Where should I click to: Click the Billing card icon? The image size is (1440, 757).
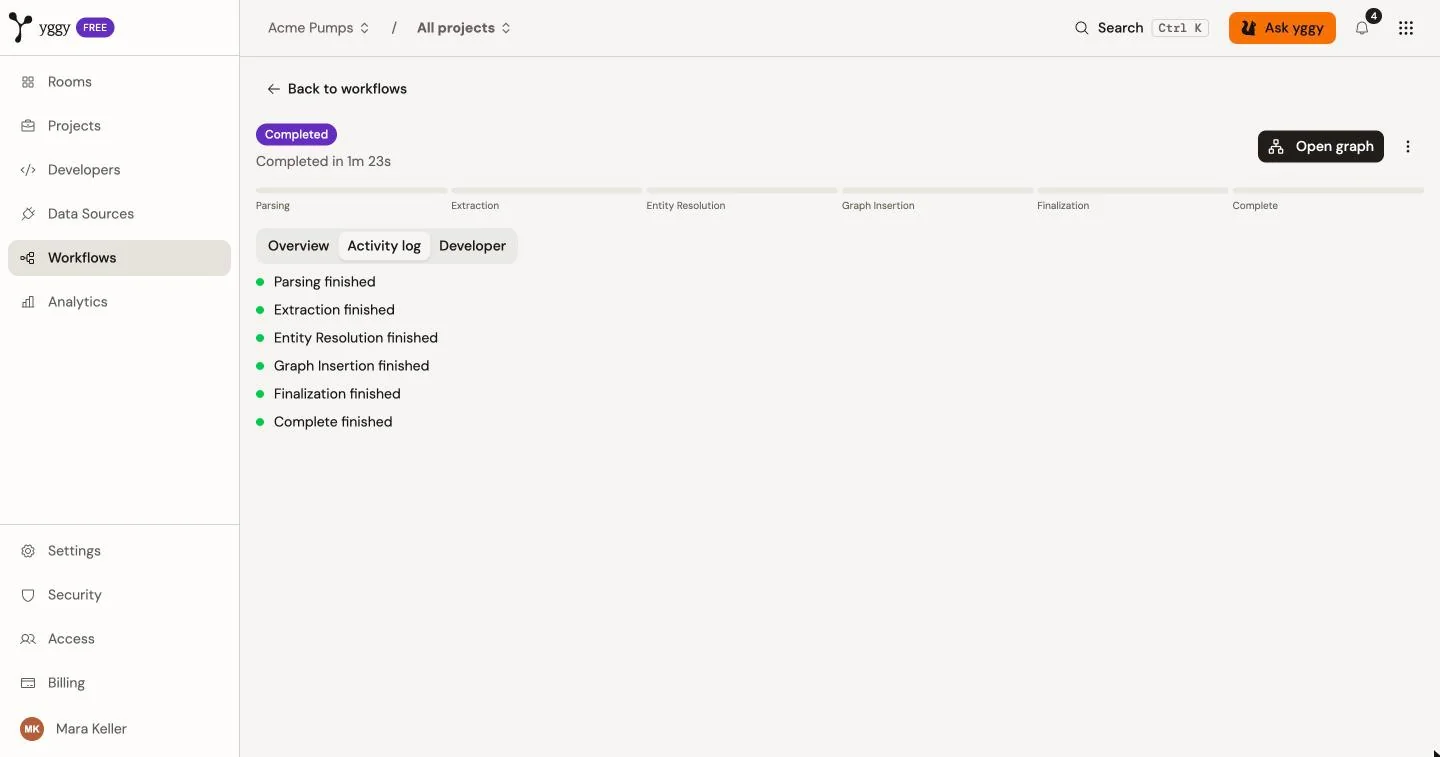click(28, 683)
